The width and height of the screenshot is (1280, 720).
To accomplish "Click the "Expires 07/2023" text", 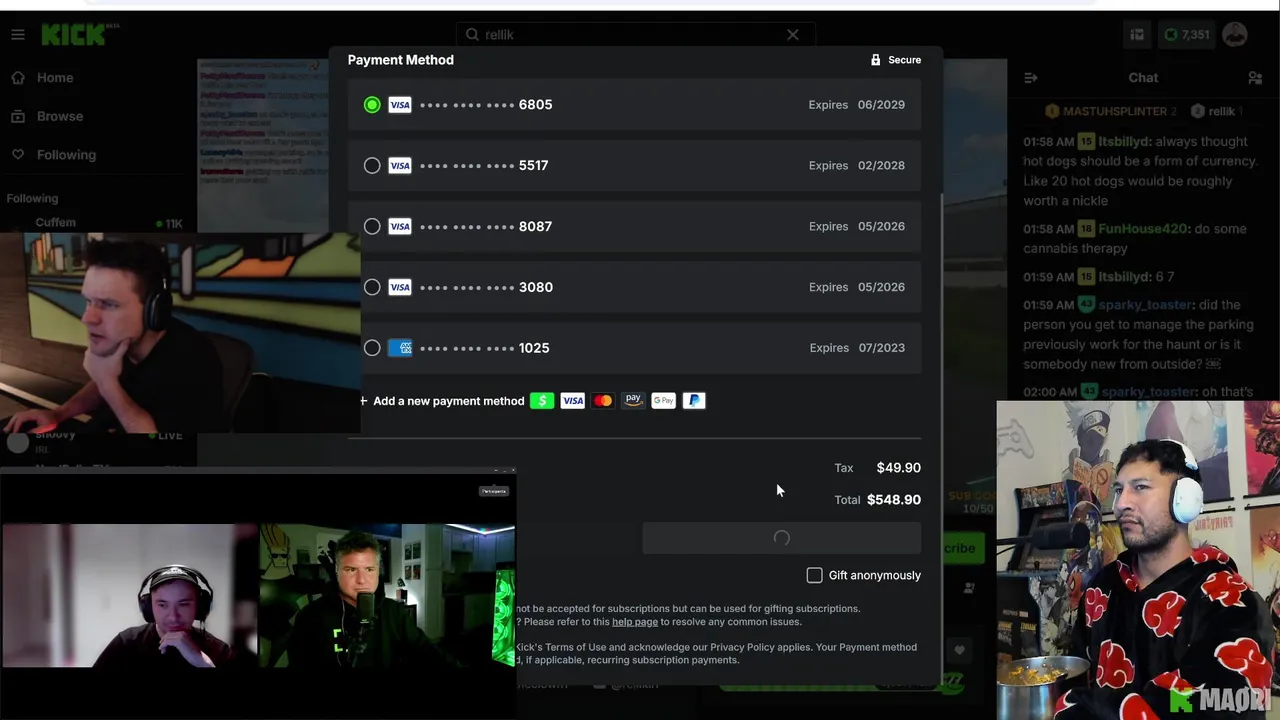I will (x=857, y=348).
